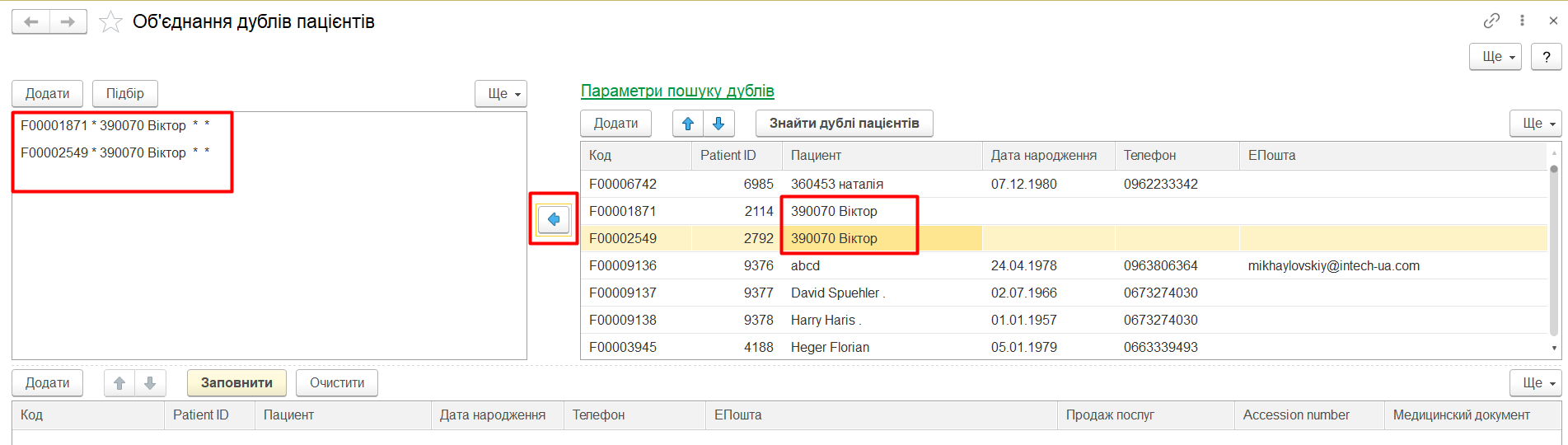
Task: Sort by "Дата народження" column header
Action: coord(1043,156)
